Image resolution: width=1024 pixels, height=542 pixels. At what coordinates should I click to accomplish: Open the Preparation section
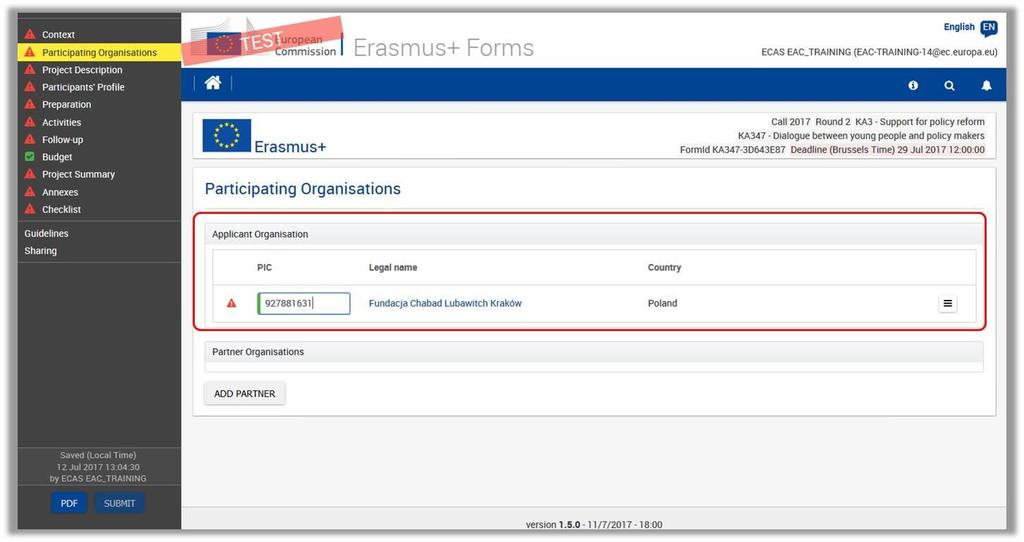[67, 104]
